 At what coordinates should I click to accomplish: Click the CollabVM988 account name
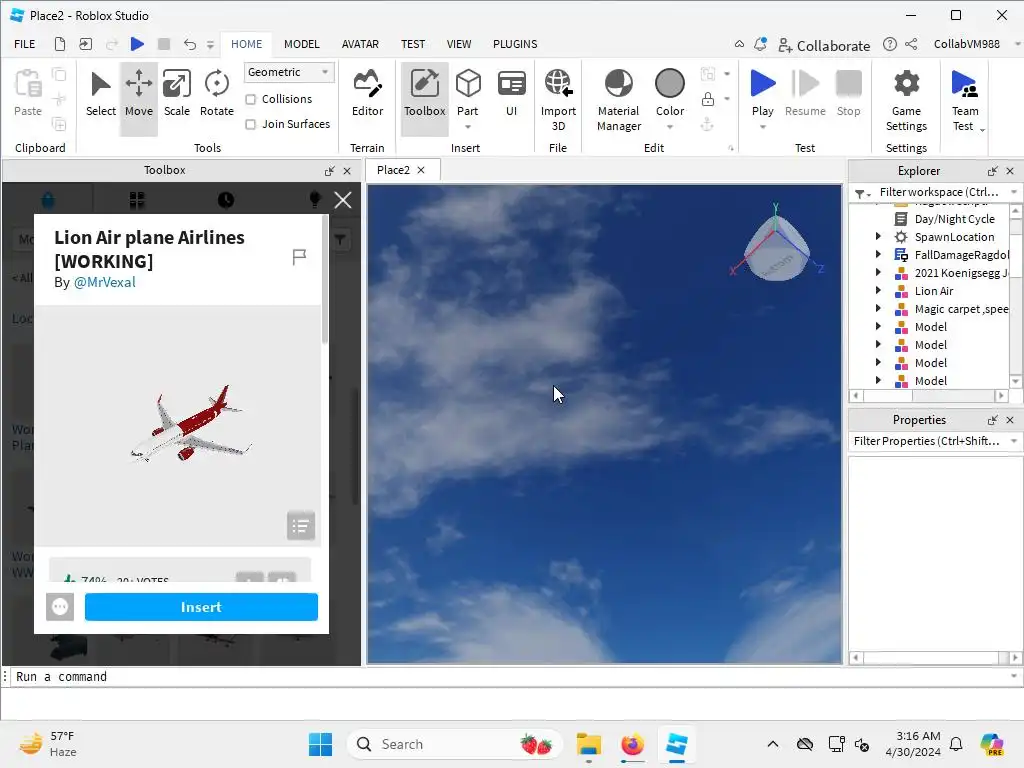(x=967, y=44)
